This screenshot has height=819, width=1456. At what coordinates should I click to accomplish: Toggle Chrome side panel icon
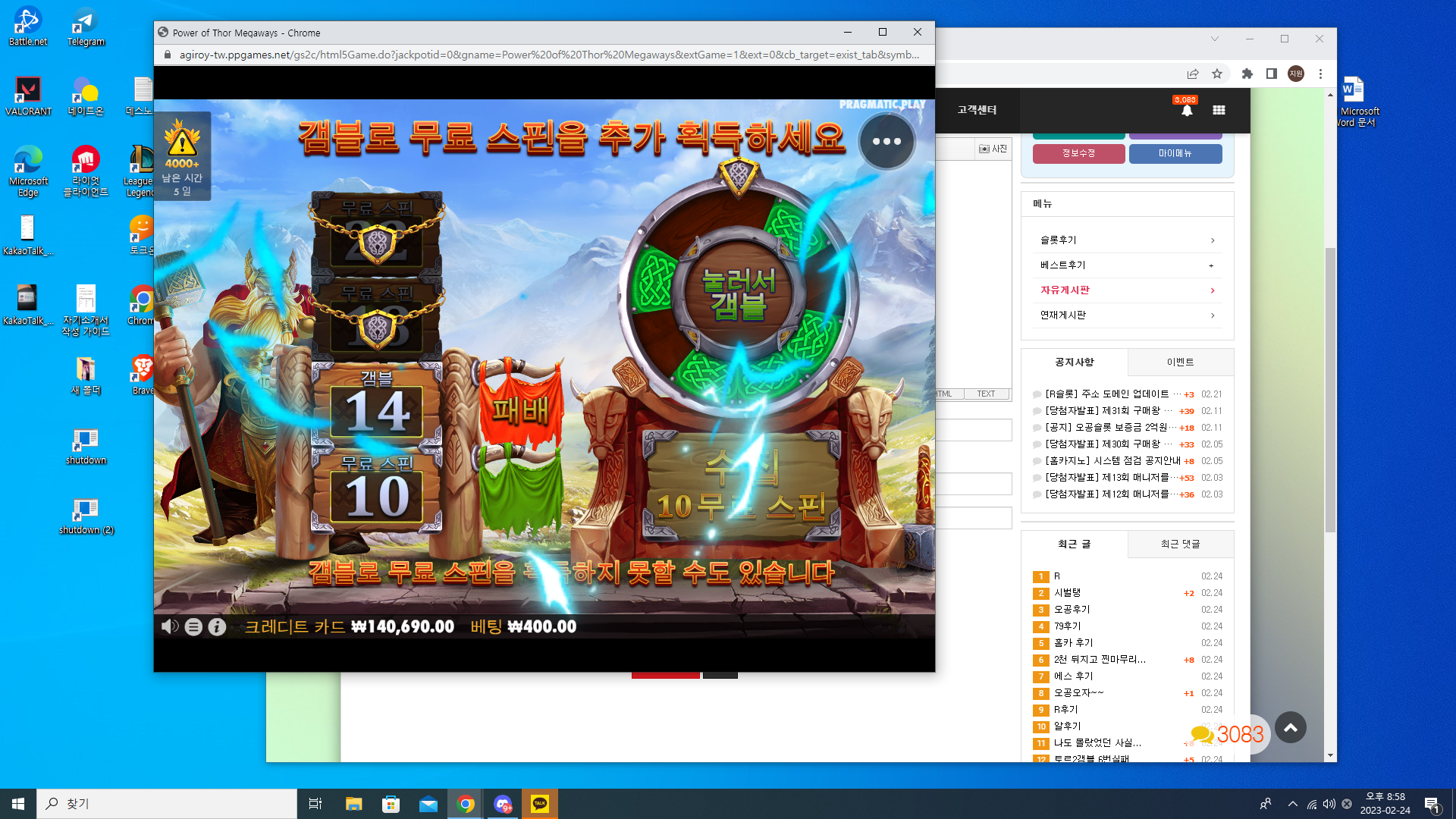coord(1272,74)
